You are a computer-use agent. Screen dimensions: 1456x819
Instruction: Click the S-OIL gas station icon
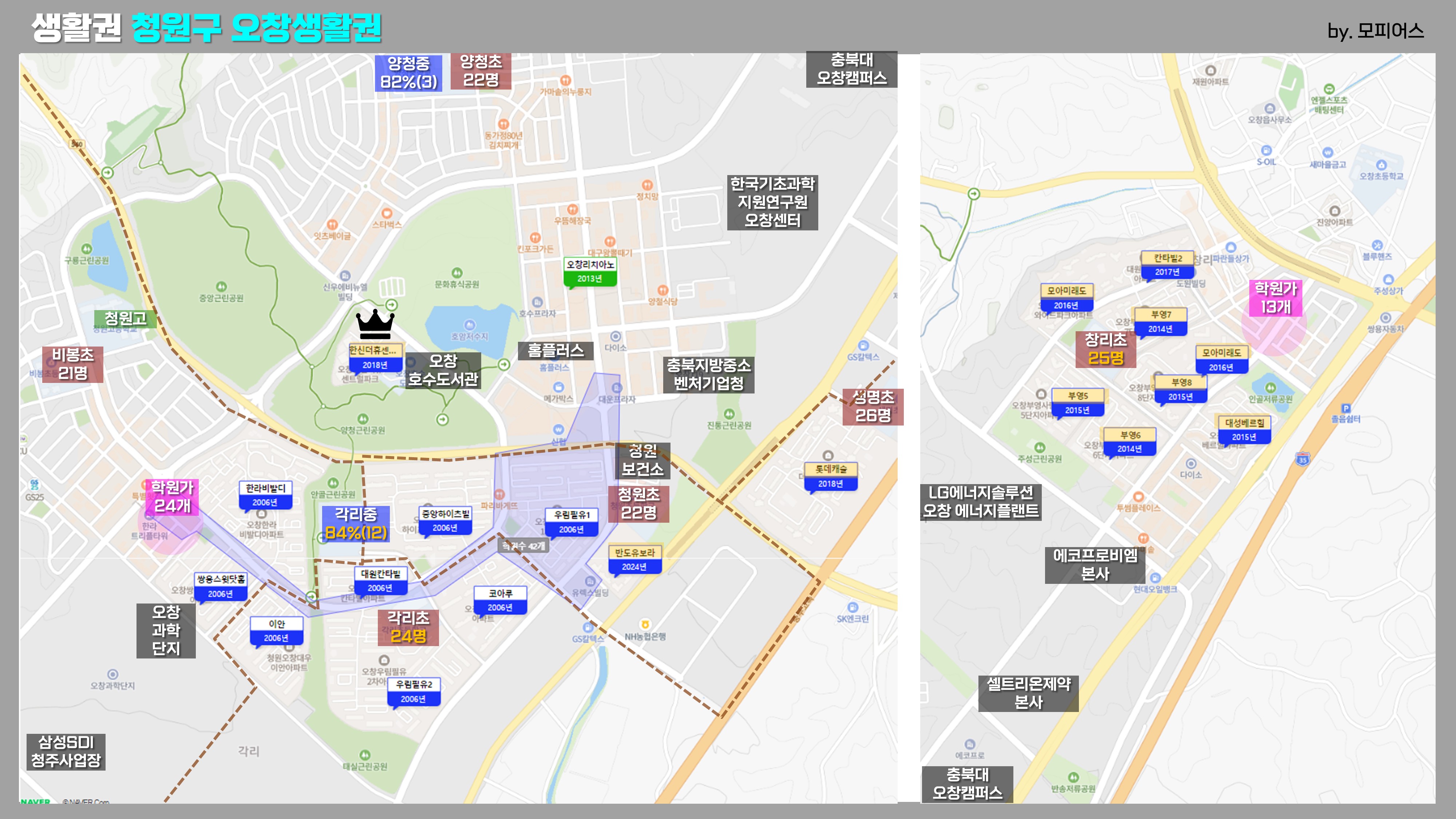pyautogui.click(x=1266, y=150)
